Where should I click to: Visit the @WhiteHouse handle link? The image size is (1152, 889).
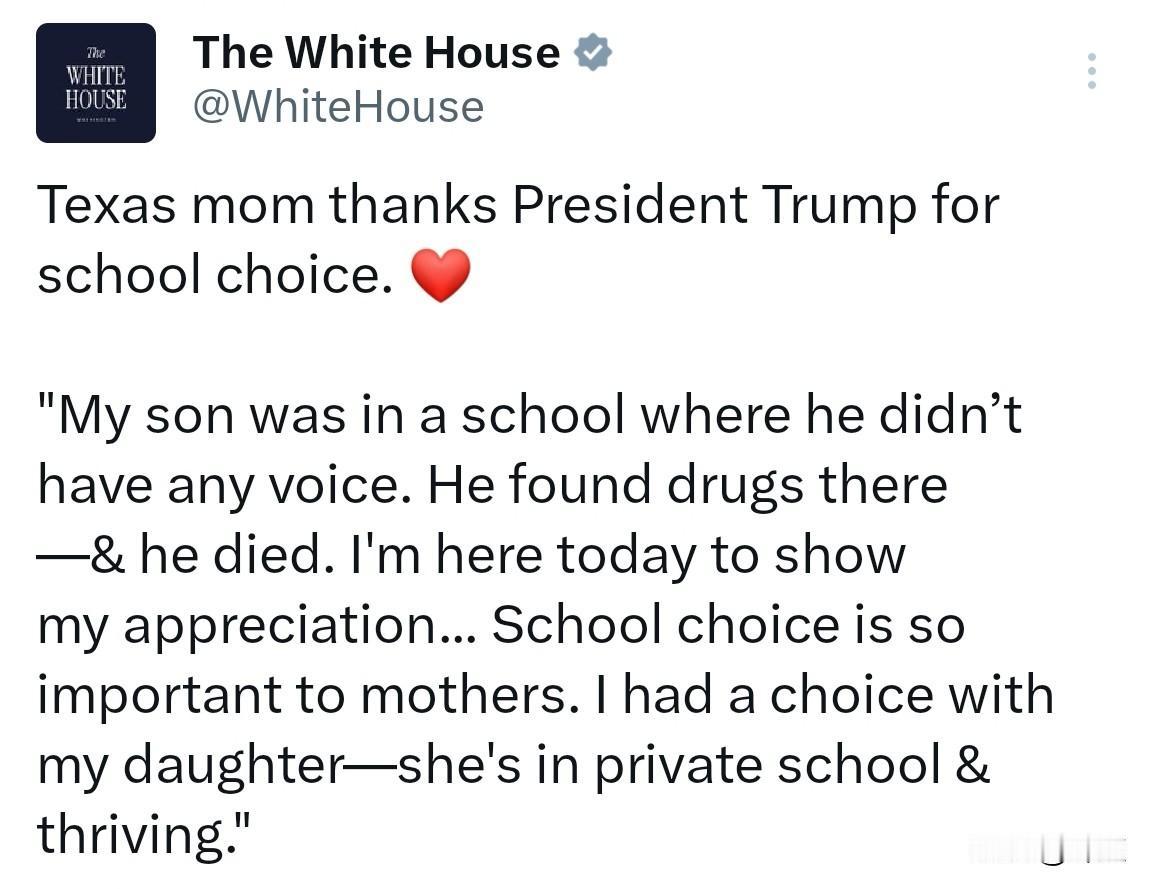pos(338,106)
